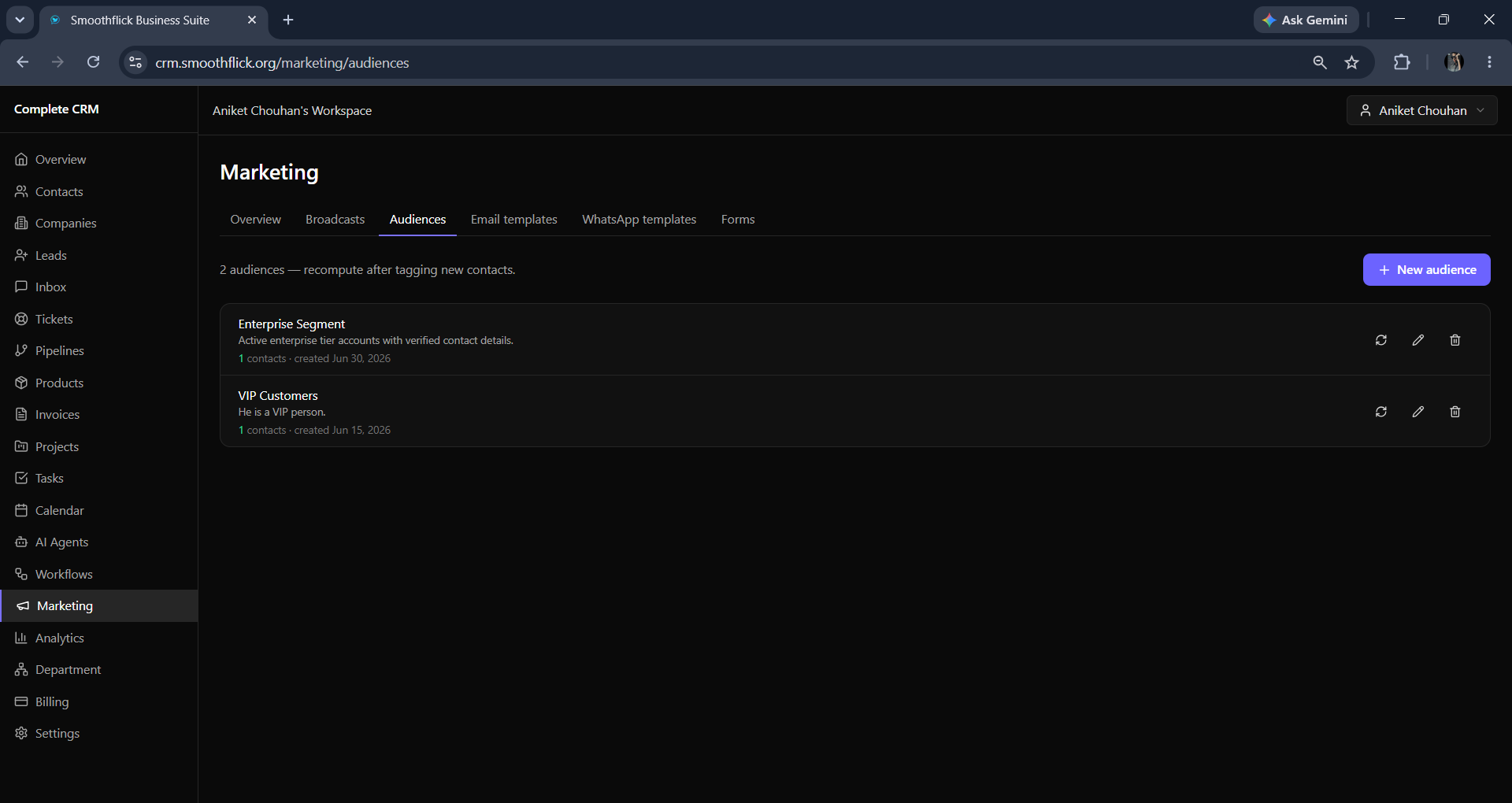Switch to the Forms tab

coord(738,220)
